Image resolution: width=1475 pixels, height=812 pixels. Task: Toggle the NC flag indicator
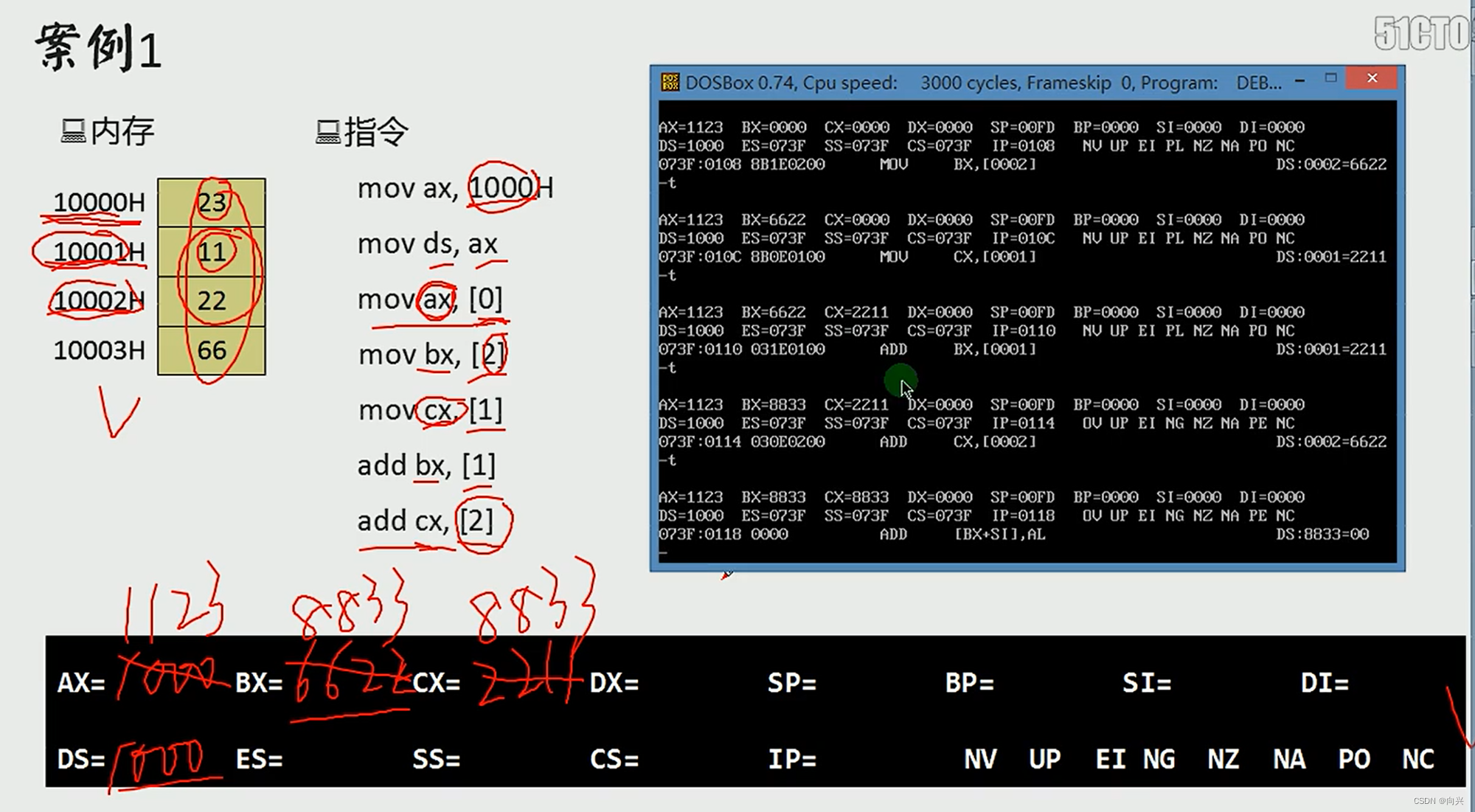(1417, 759)
